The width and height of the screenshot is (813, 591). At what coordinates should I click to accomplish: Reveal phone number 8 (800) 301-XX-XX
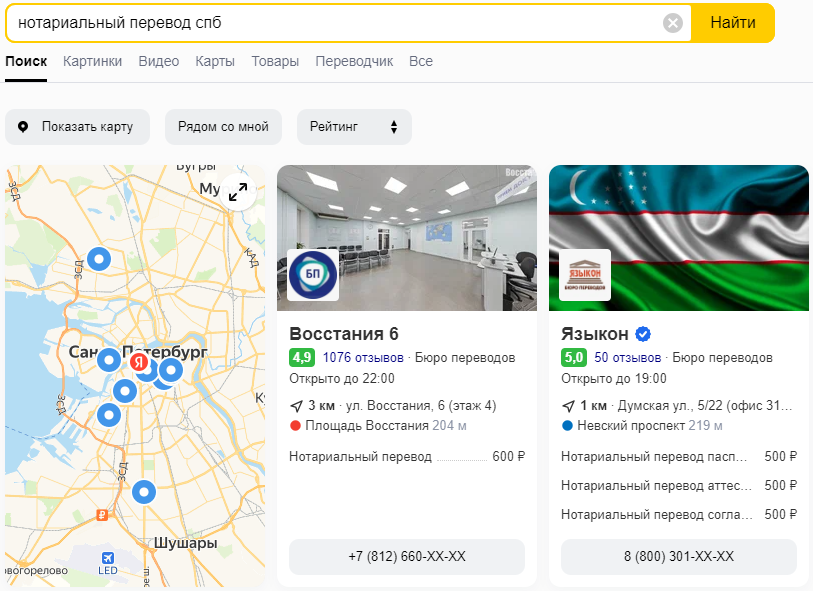679,557
